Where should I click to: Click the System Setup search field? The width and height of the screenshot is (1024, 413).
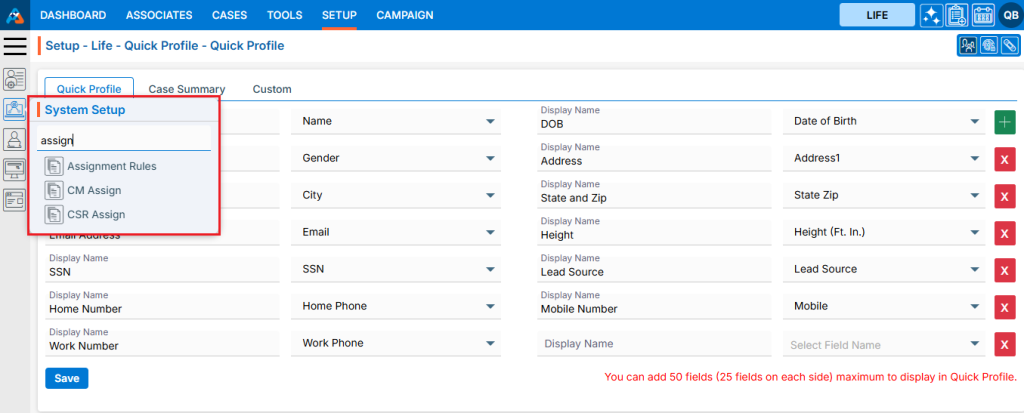[124, 141]
